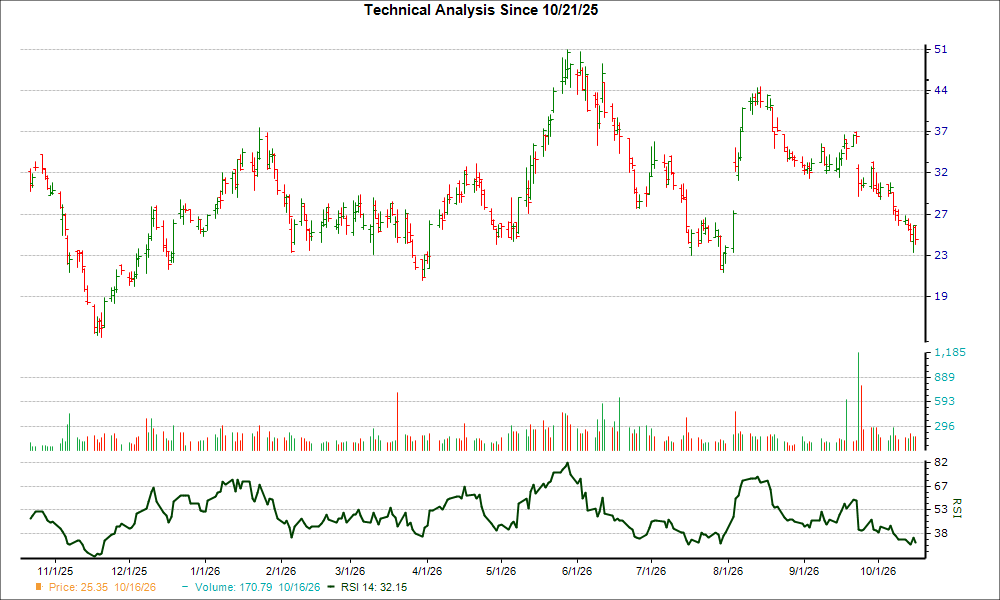The height and width of the screenshot is (600, 1000).
Task: Click the RSI axis label 82
Action: [x=941, y=462]
